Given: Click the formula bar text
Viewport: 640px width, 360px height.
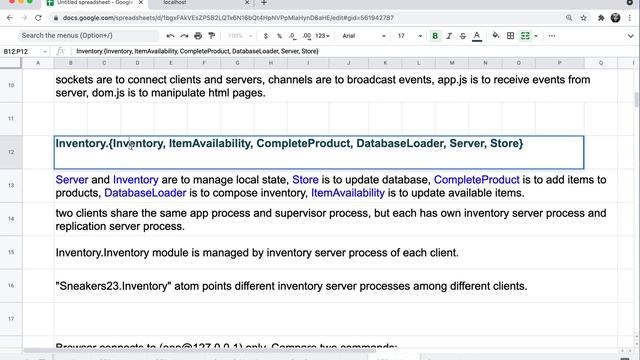Looking at the screenshot, I should (197, 51).
